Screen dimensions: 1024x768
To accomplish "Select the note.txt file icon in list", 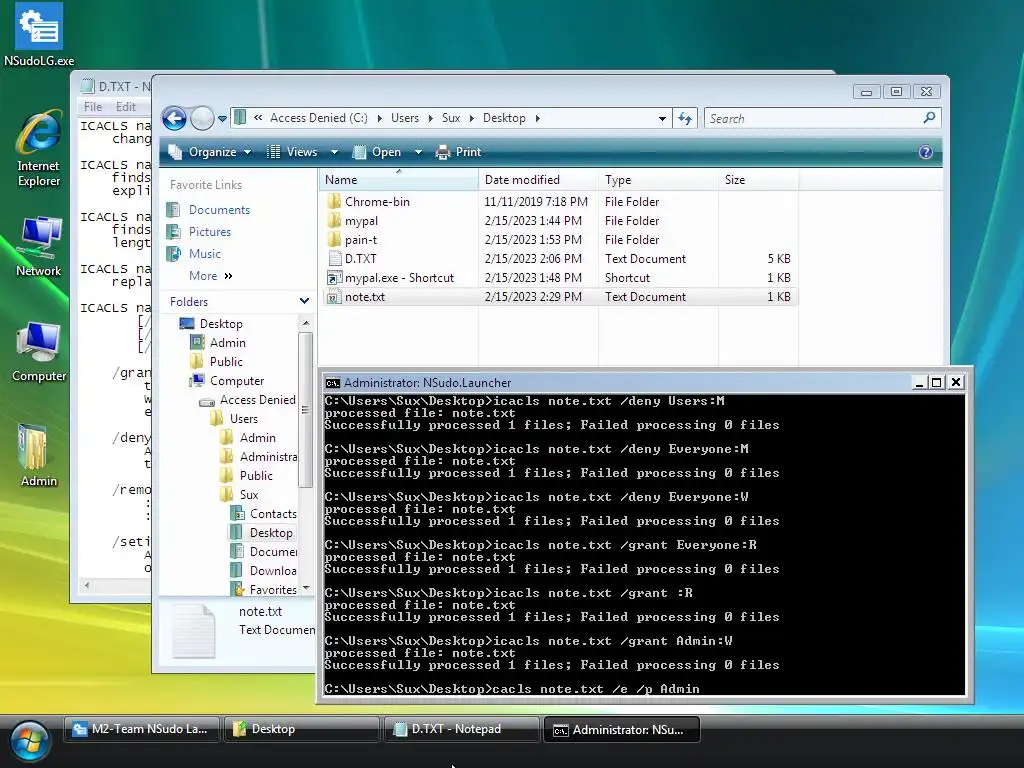I will point(334,296).
